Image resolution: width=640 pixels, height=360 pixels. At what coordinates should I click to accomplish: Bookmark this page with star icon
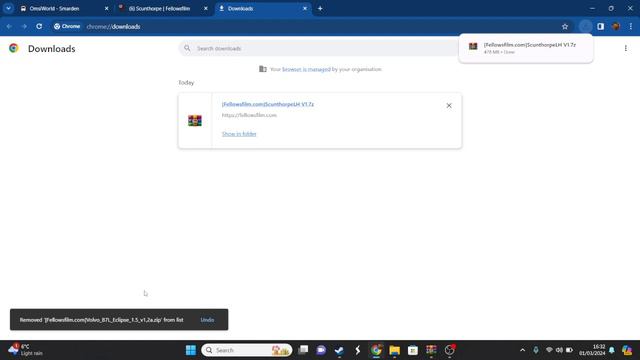(565, 27)
